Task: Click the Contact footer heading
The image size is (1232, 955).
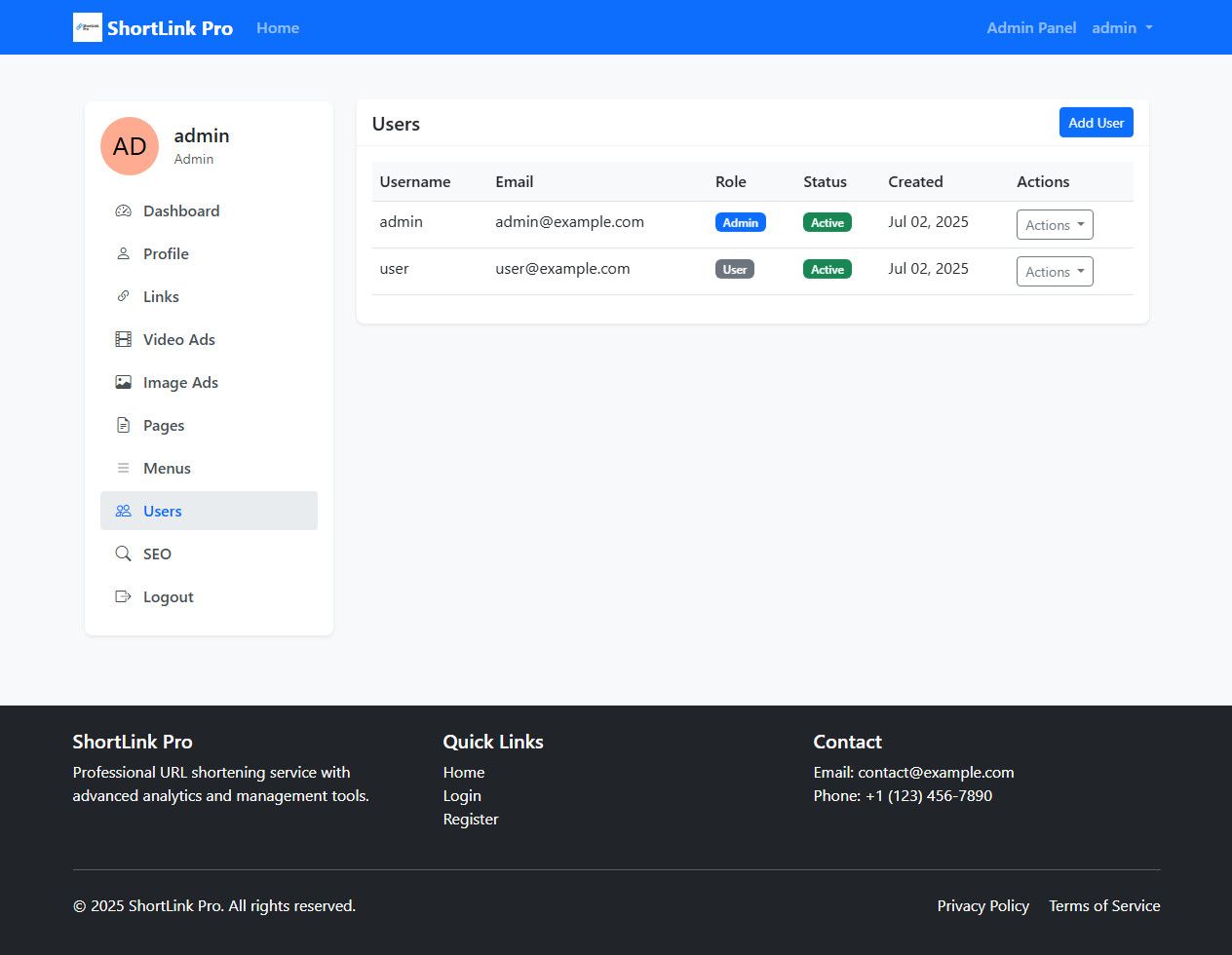Action: (x=848, y=742)
